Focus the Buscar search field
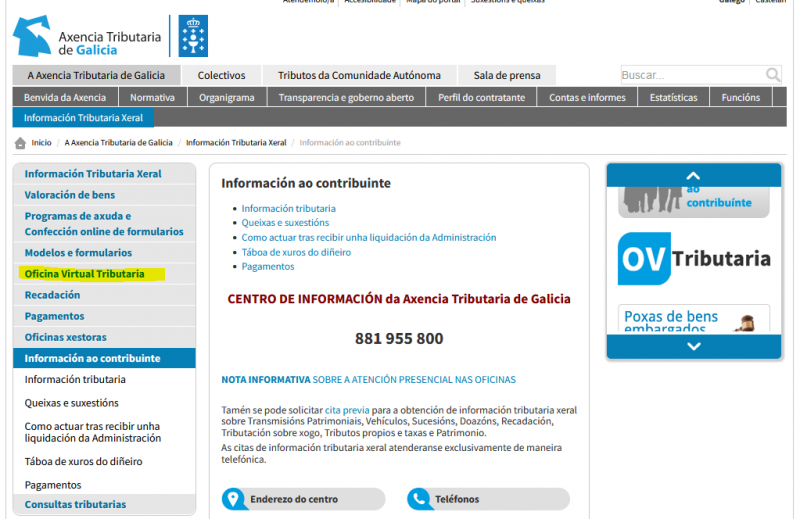 (x=693, y=75)
